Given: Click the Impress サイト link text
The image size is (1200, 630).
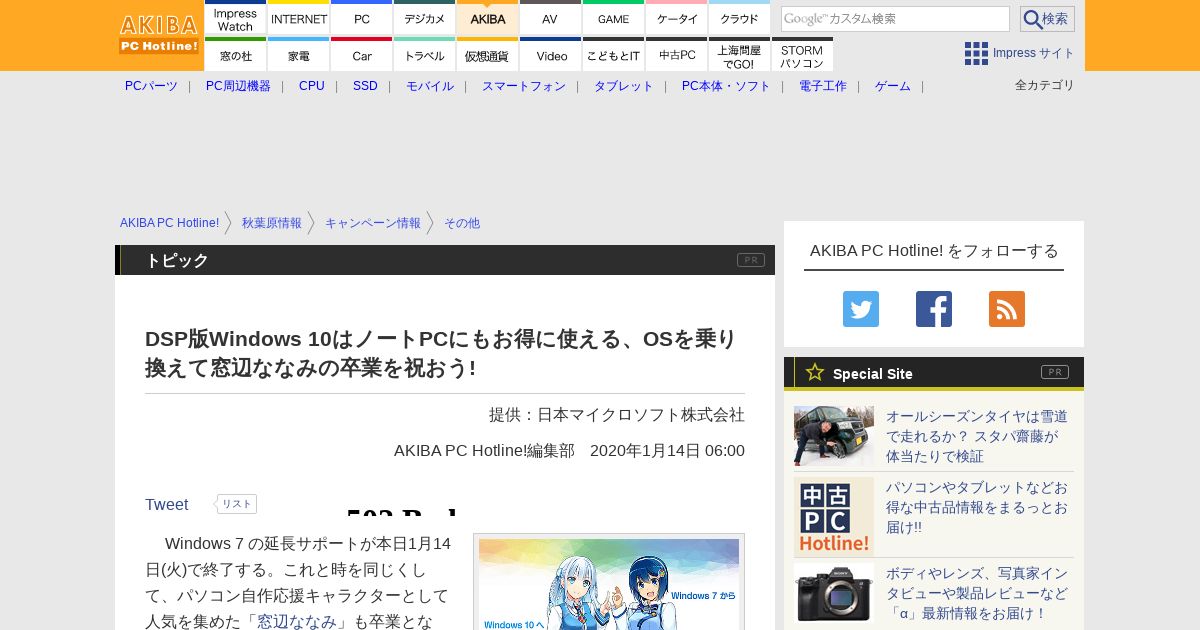Looking at the screenshot, I should click(x=1034, y=53).
